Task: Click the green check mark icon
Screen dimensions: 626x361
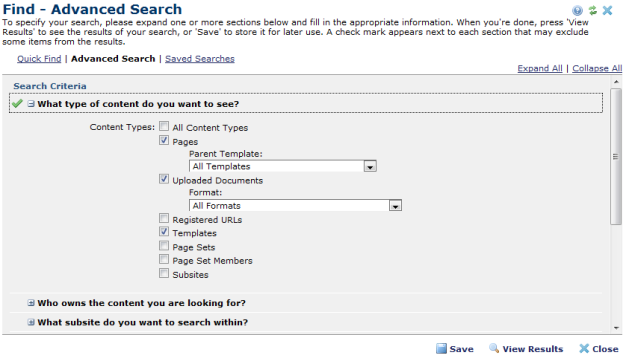Action: click(x=17, y=104)
